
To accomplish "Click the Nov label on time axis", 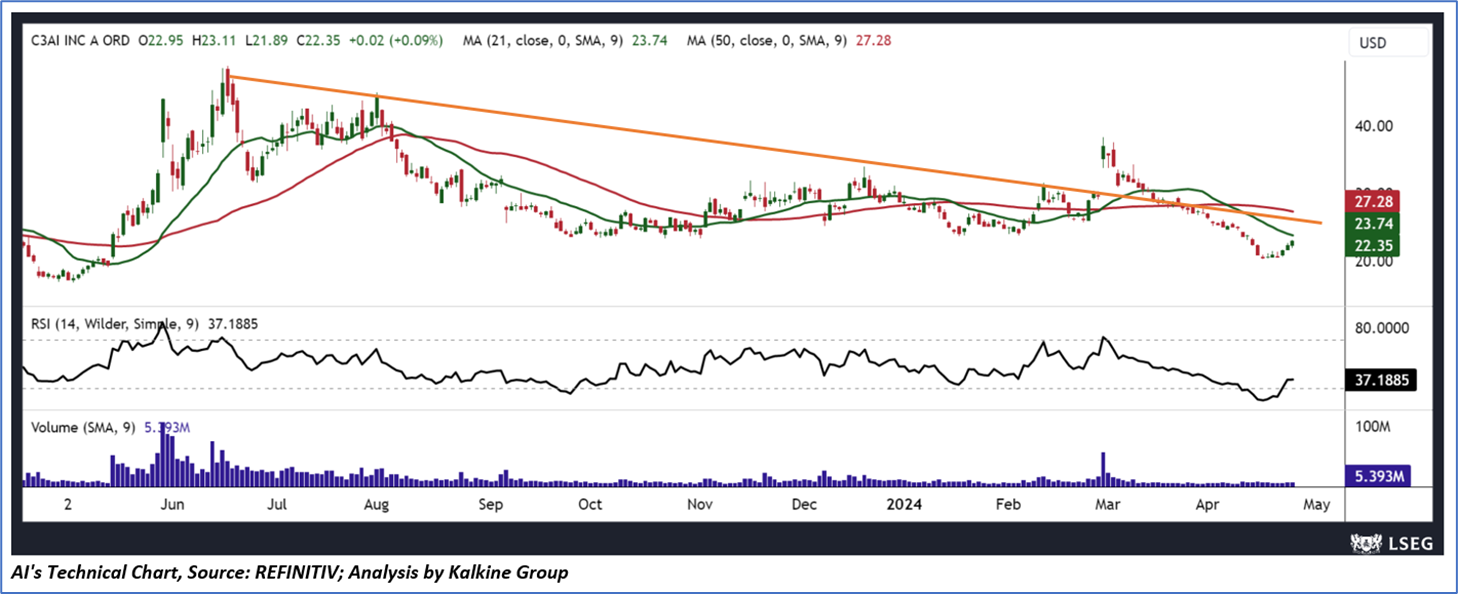I will tap(699, 504).
